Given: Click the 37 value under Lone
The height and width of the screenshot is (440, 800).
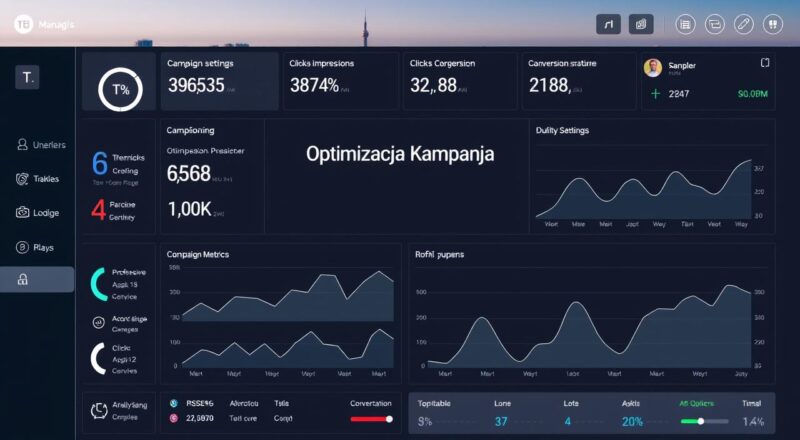Looking at the screenshot, I should (501, 422).
